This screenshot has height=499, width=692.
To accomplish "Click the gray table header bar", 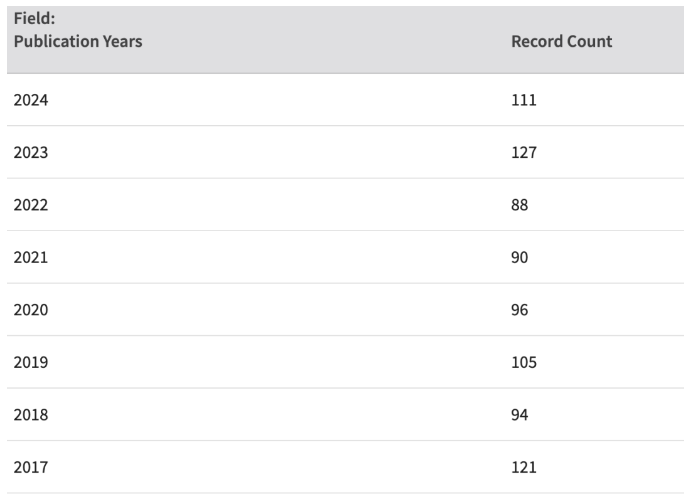I will point(346,40).
